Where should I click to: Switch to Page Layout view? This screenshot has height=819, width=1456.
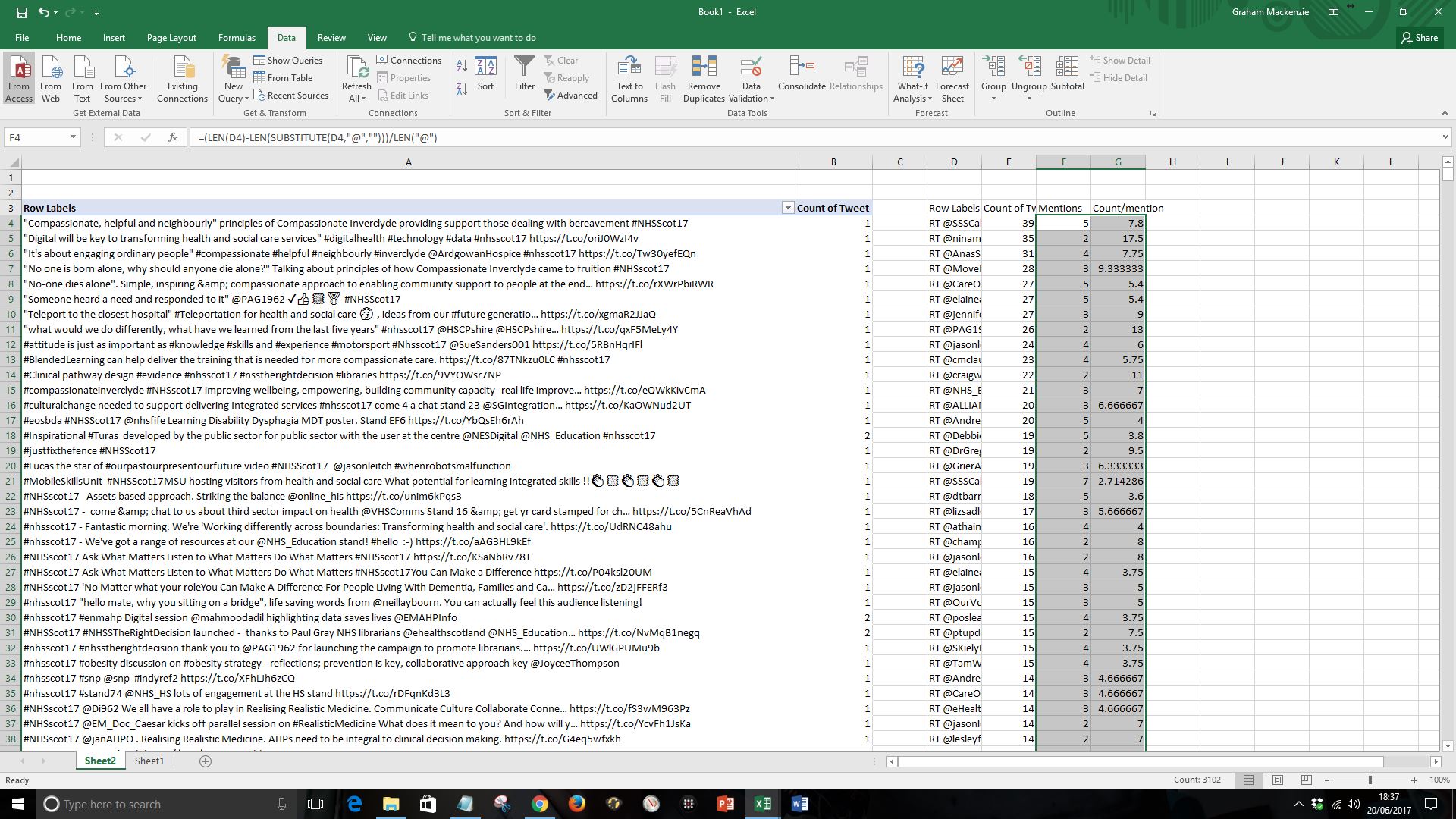coord(1278,780)
